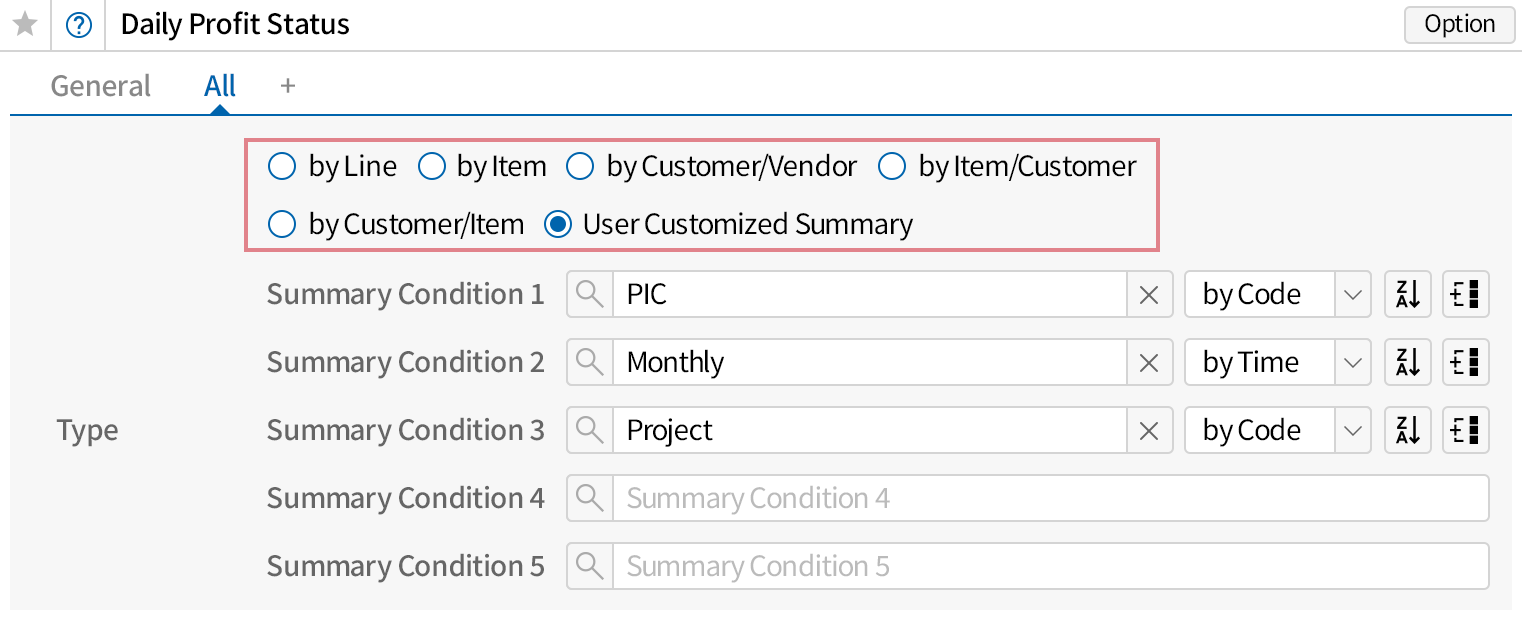The height and width of the screenshot is (620, 1522).
Task: Click search icon for Summary Condition 4
Action: [x=590, y=498]
